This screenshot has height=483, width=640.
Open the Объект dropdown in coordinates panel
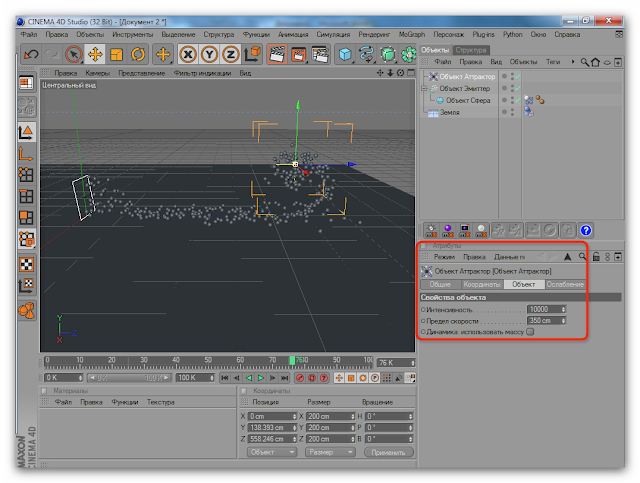(x=272, y=452)
